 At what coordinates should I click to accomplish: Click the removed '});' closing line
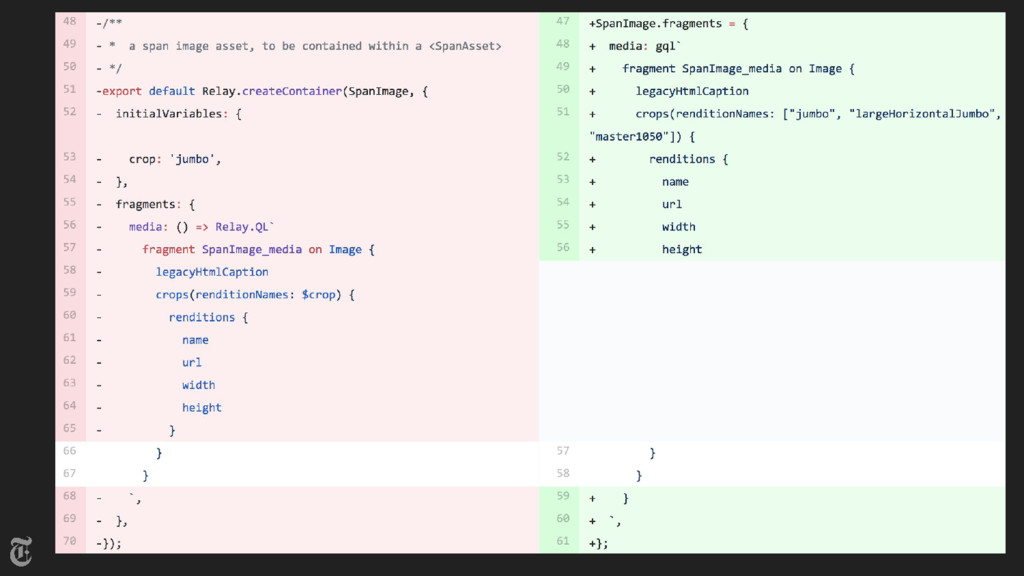click(x=109, y=543)
